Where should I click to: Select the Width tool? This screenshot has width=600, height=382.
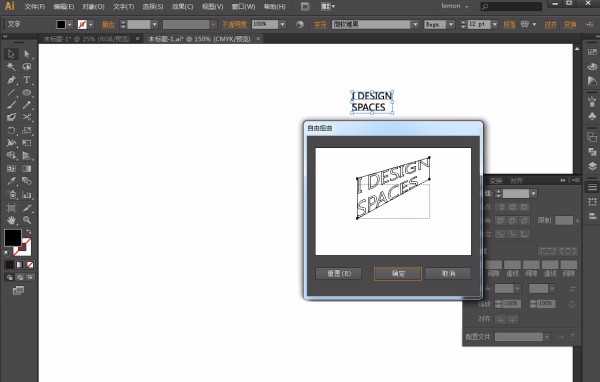11,143
